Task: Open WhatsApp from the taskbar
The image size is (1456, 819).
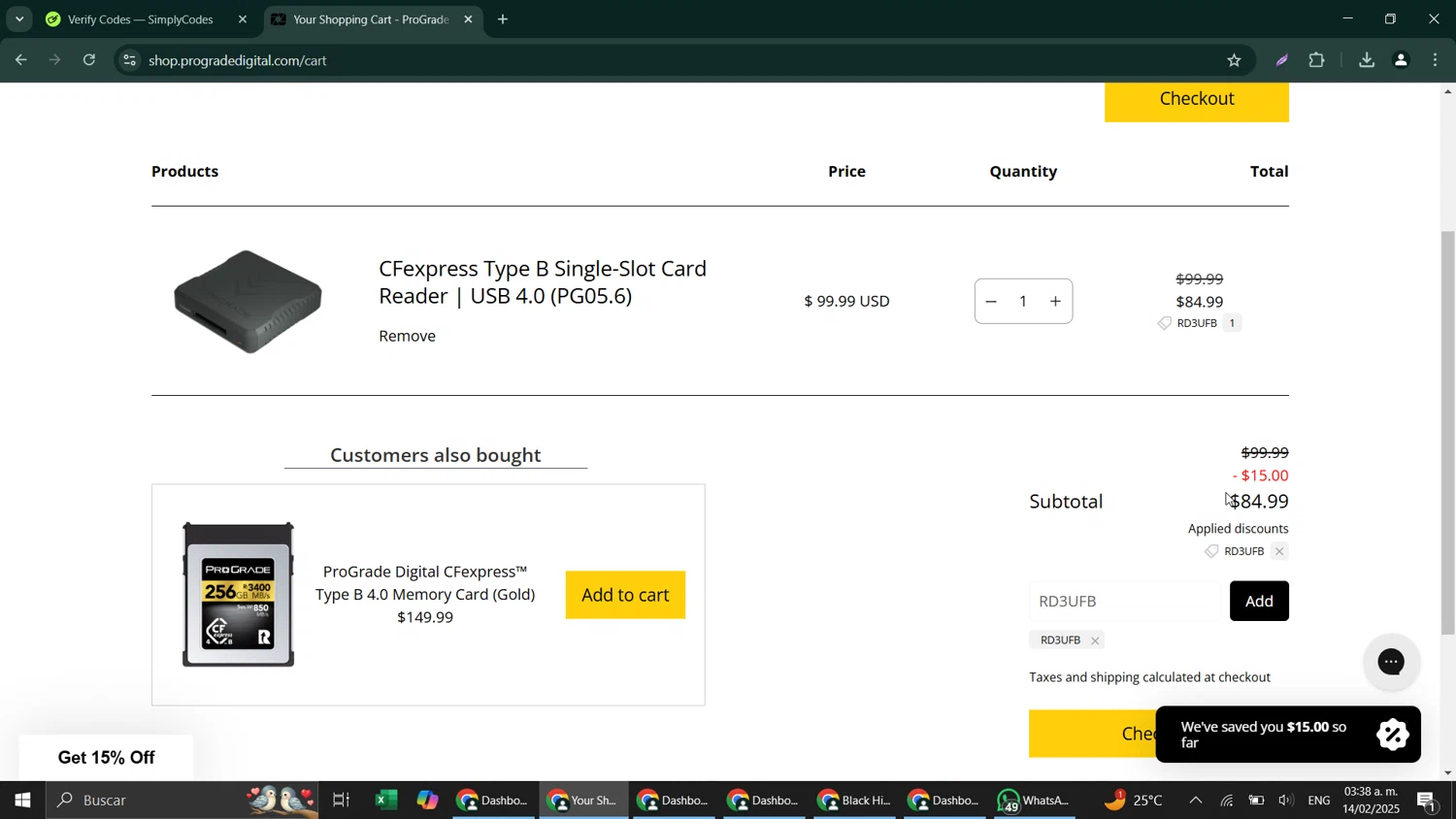Action: click(1035, 801)
